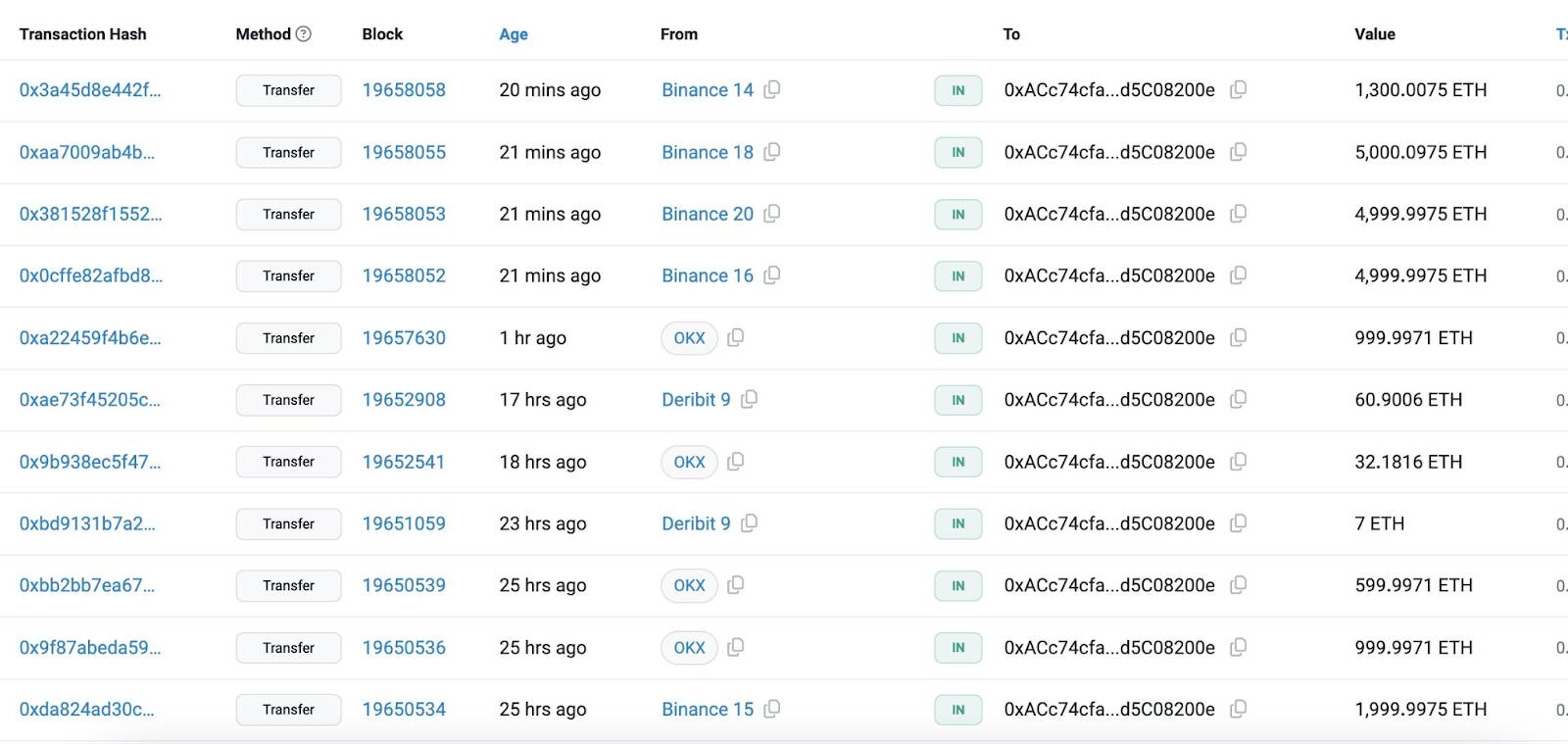View block 19650539 details

(404, 585)
